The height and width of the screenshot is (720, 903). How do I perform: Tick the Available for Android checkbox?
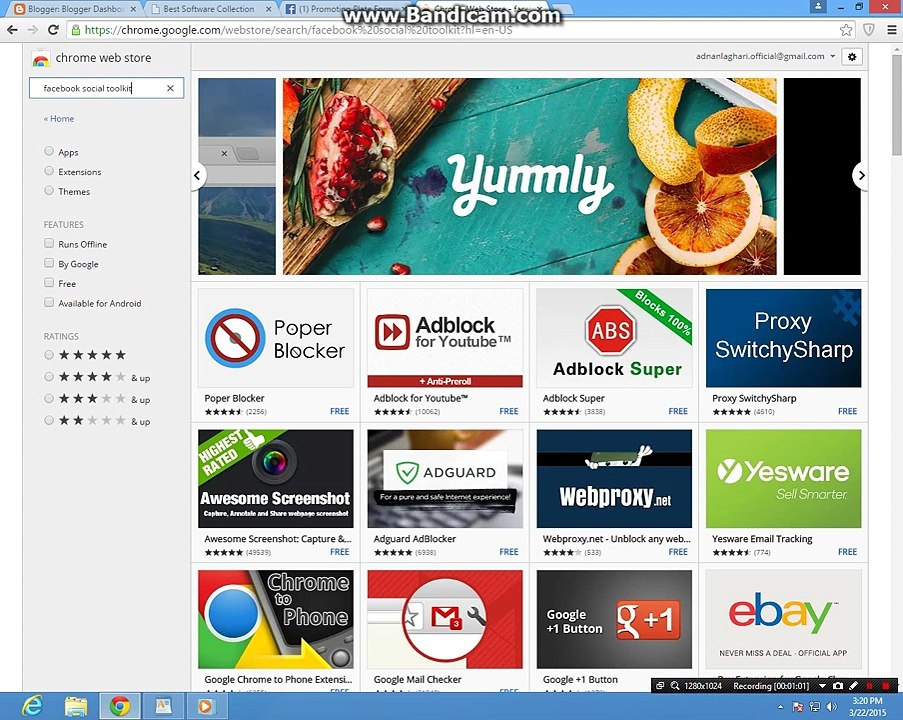(49, 302)
